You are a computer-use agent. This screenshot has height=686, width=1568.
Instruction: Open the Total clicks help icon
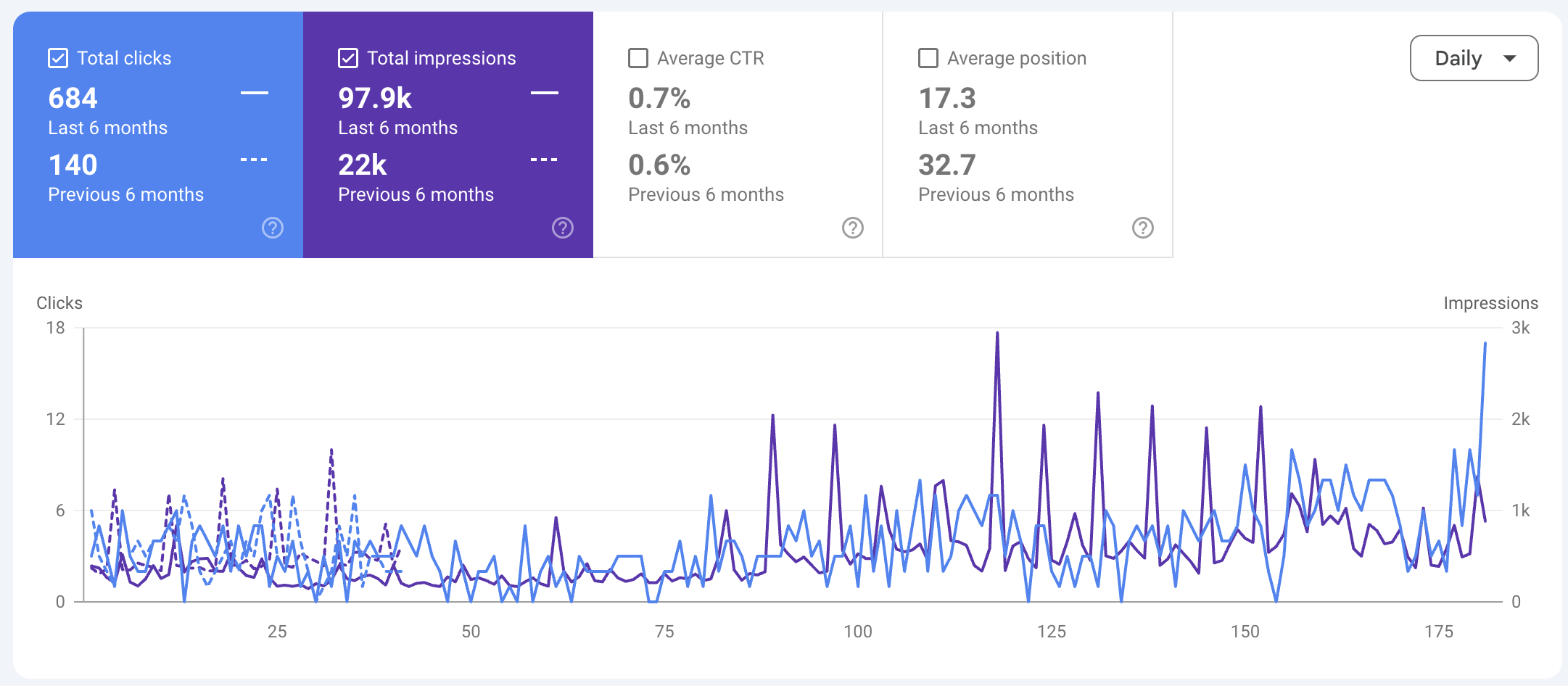pos(273,228)
